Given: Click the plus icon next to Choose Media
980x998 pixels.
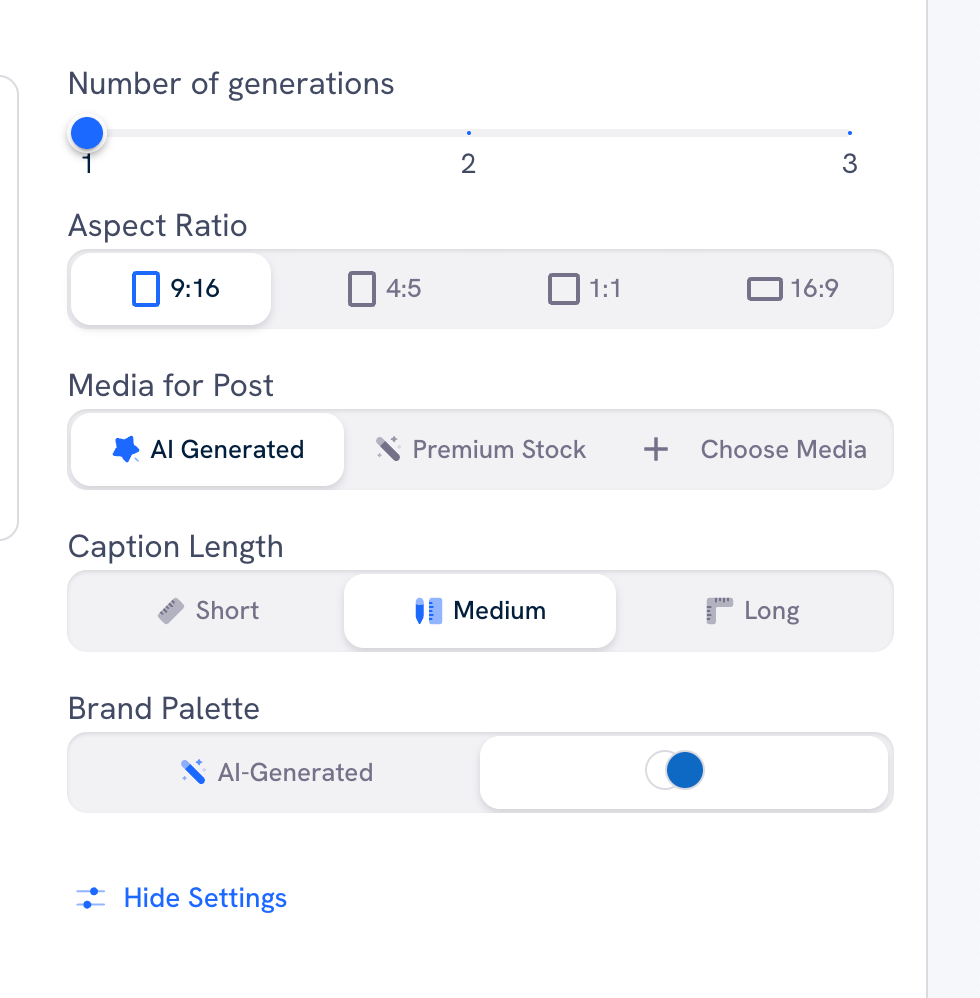Looking at the screenshot, I should (x=655, y=449).
